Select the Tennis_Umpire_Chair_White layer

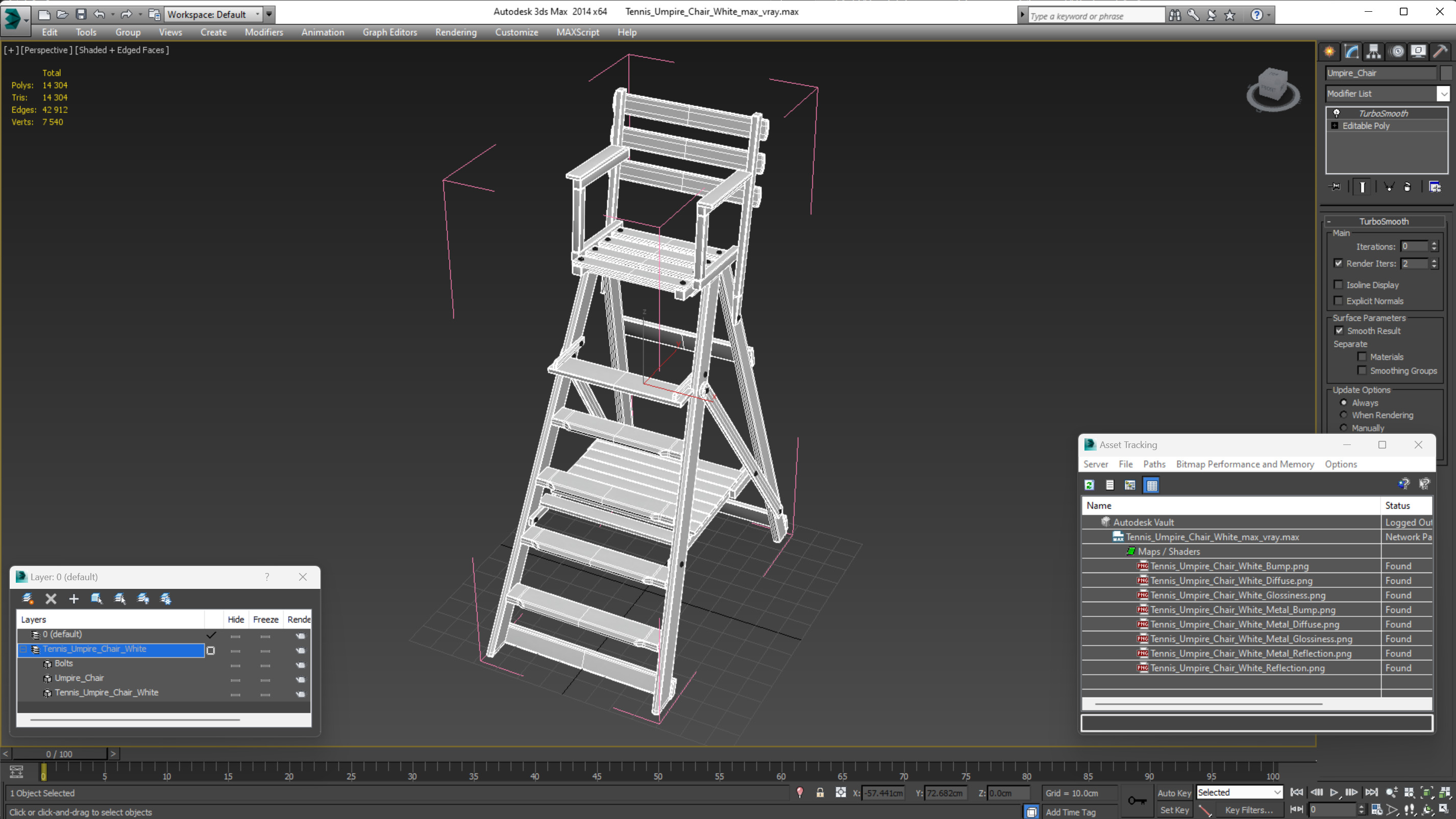[94, 648]
